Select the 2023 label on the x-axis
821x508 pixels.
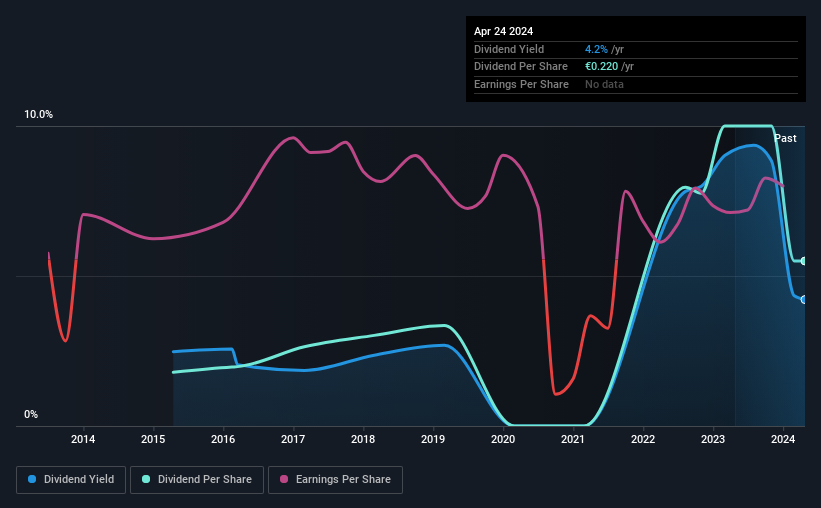(x=713, y=439)
